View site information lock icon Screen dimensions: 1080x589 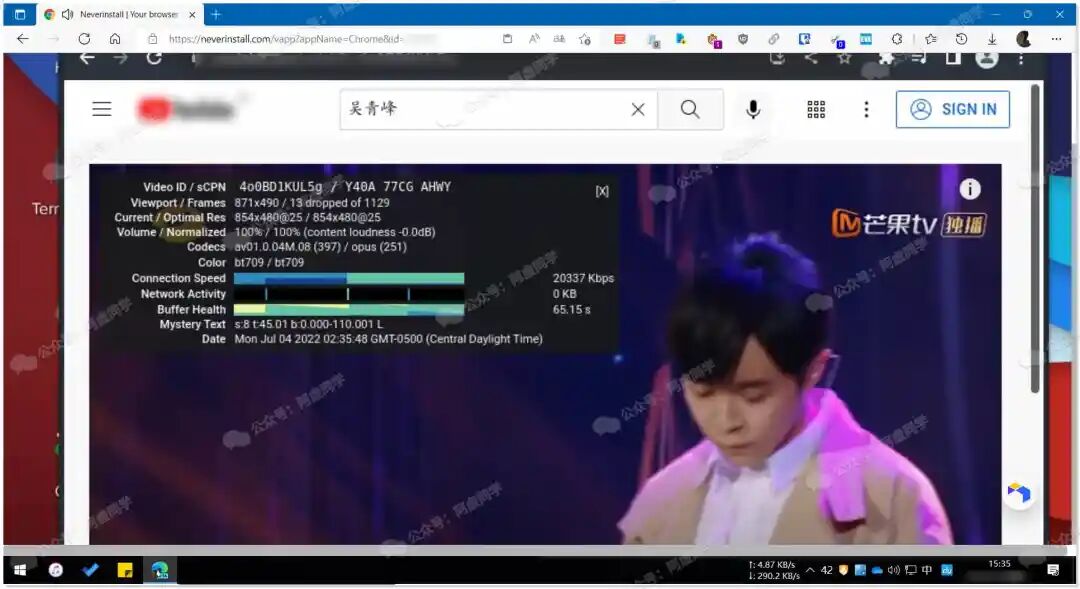click(153, 39)
